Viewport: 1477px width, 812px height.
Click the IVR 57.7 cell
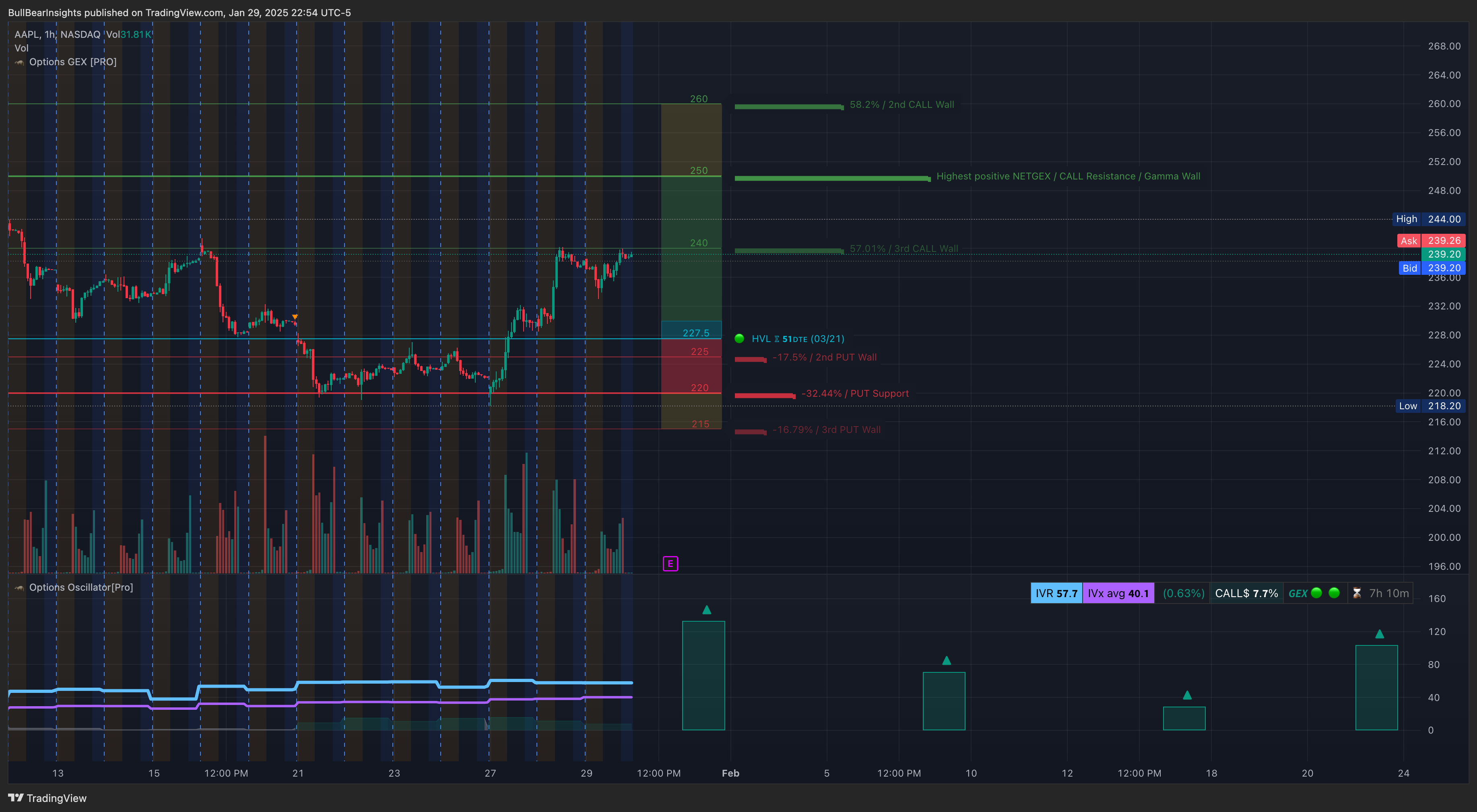tap(1056, 594)
